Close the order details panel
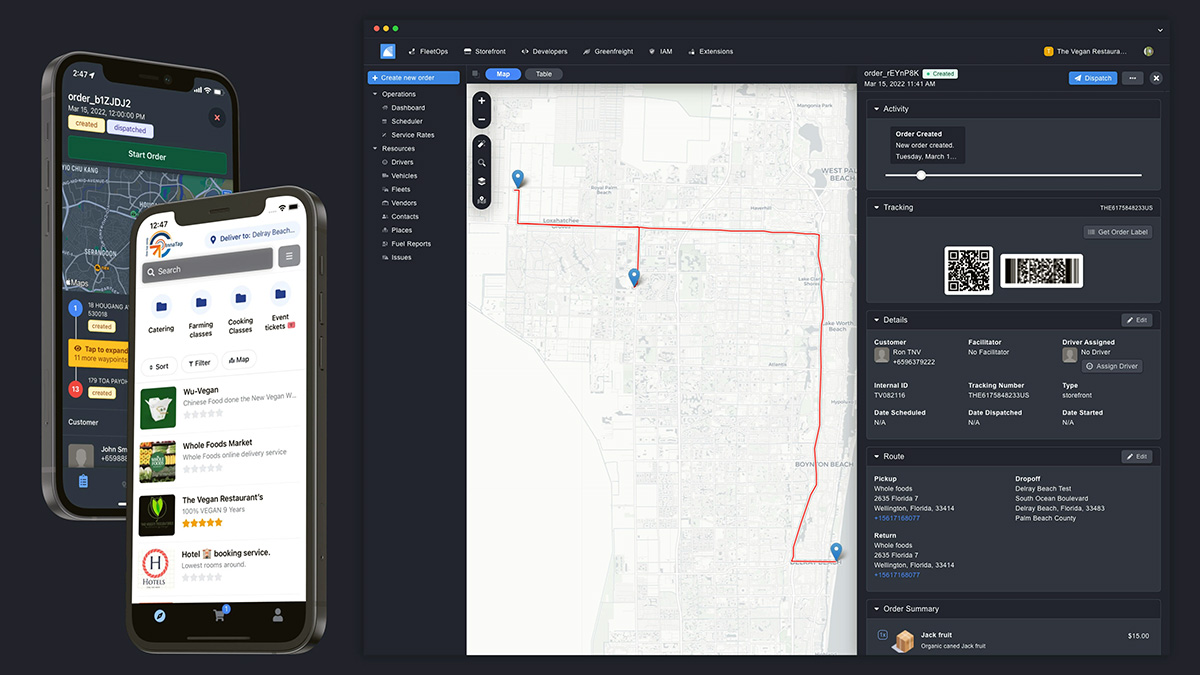The height and width of the screenshot is (675, 1200). (x=1156, y=78)
